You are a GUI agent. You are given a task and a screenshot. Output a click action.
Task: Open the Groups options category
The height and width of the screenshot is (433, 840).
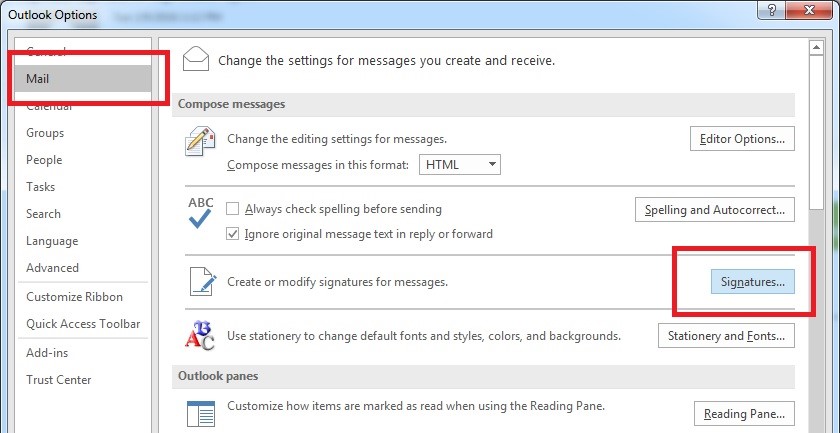pyautogui.click(x=45, y=133)
